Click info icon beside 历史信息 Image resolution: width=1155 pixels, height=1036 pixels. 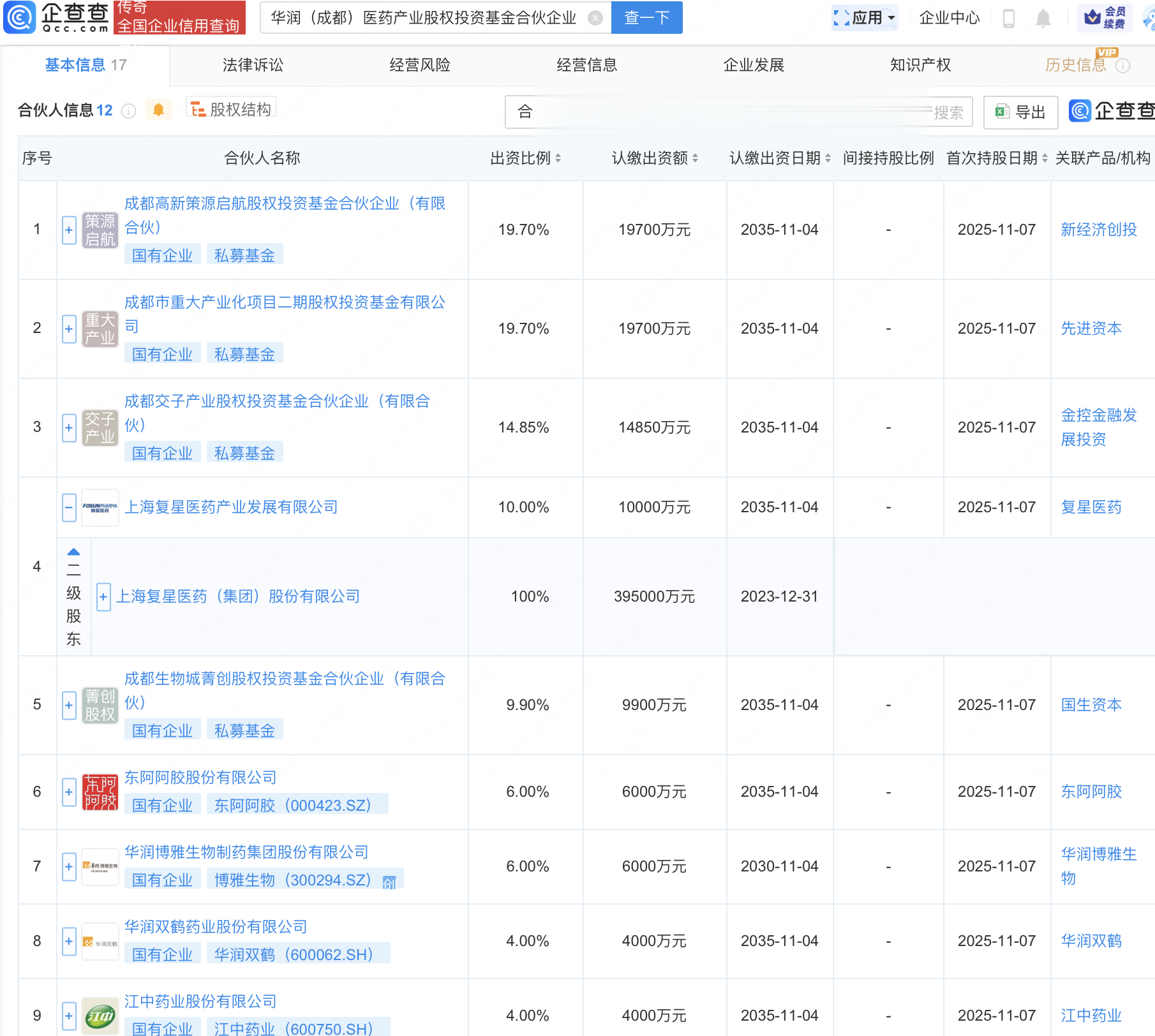tap(1123, 66)
